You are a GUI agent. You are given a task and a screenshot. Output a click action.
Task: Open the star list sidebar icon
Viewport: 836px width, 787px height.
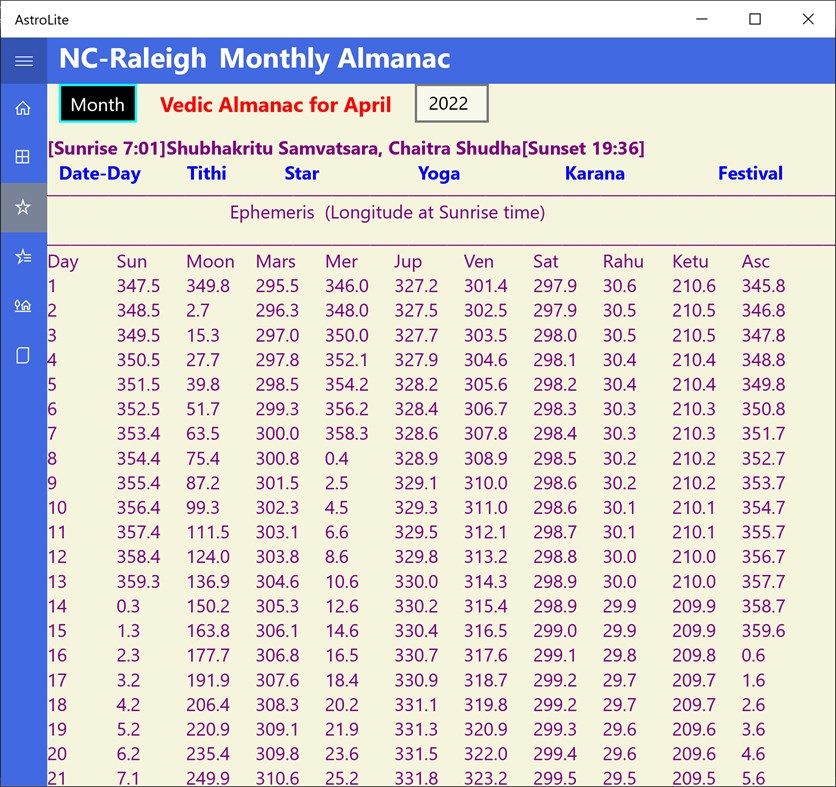pyautogui.click(x=23, y=256)
